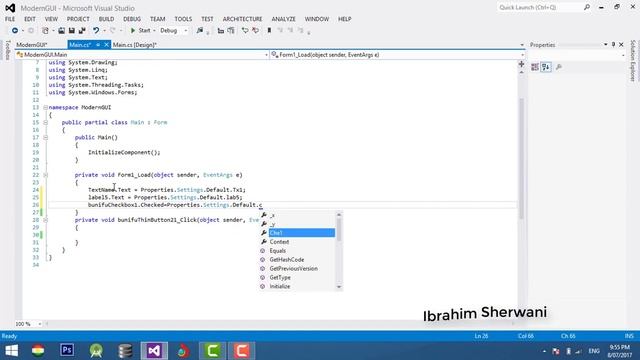This screenshot has width=640, height=360.
Task: Click the Undo arrow icon
Action: [x=96, y=31]
